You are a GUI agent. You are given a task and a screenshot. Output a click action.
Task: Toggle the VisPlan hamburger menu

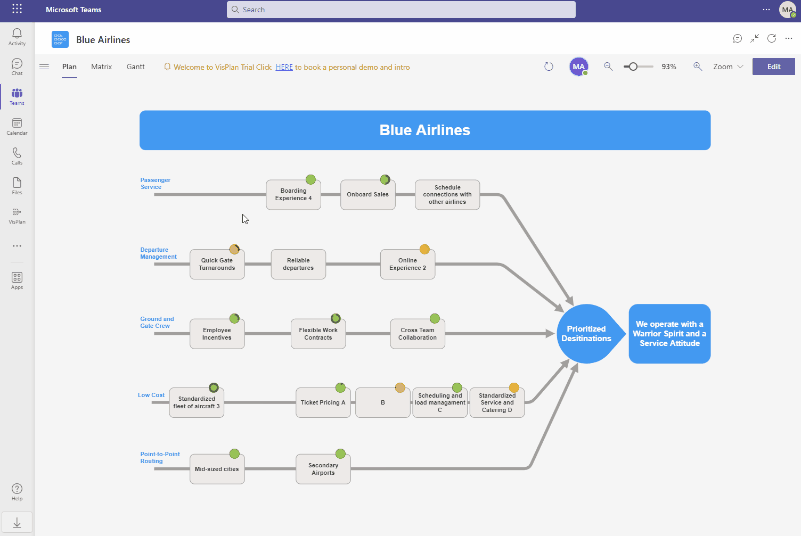(x=44, y=66)
